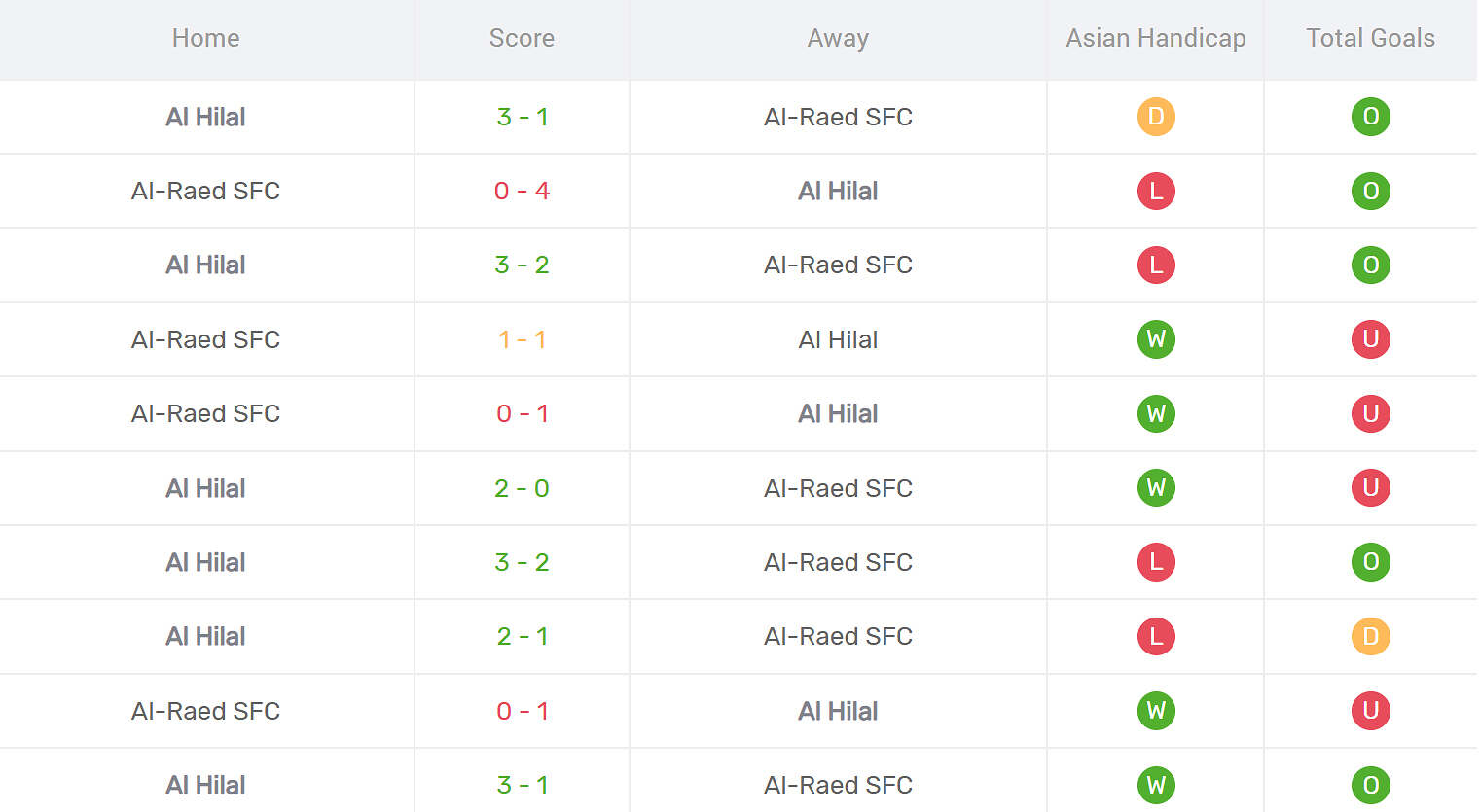Click red U badge in 2 - 0 row
This screenshot has height=812, width=1480.
point(1370,488)
